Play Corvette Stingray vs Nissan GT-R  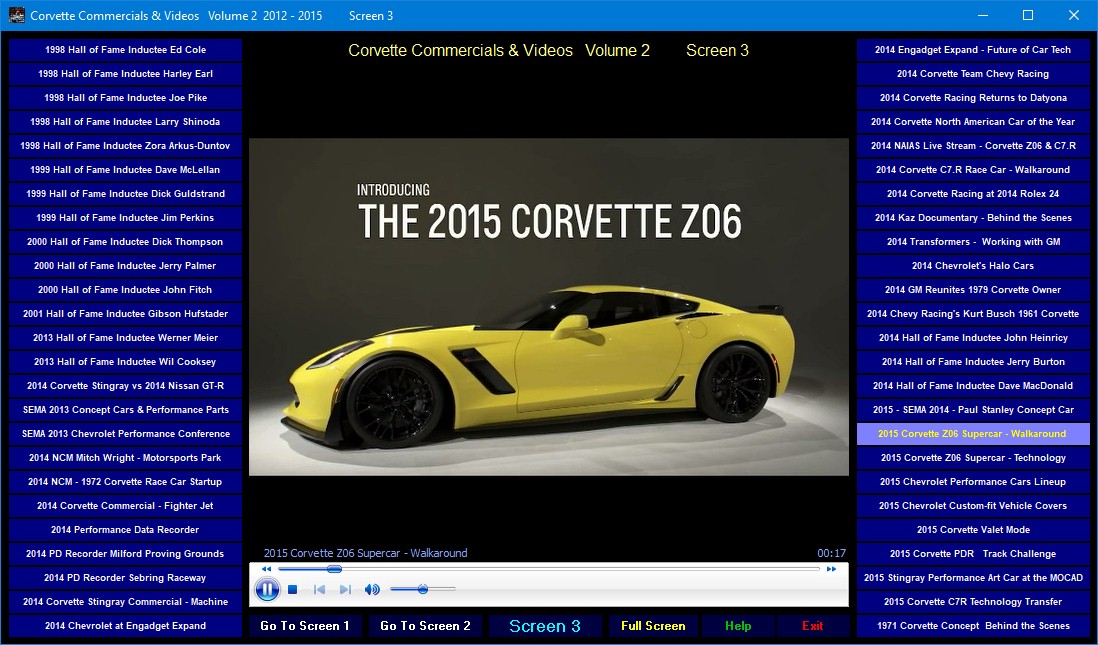click(x=125, y=386)
